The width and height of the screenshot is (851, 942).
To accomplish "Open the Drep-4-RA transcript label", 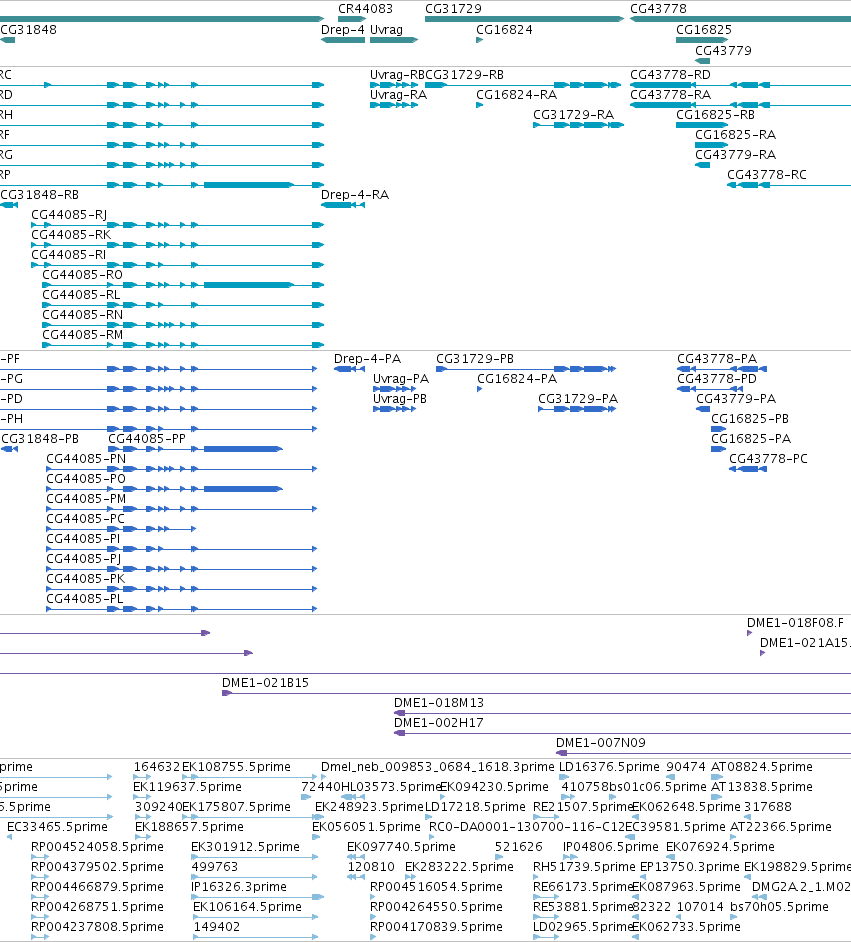I will 355,195.
